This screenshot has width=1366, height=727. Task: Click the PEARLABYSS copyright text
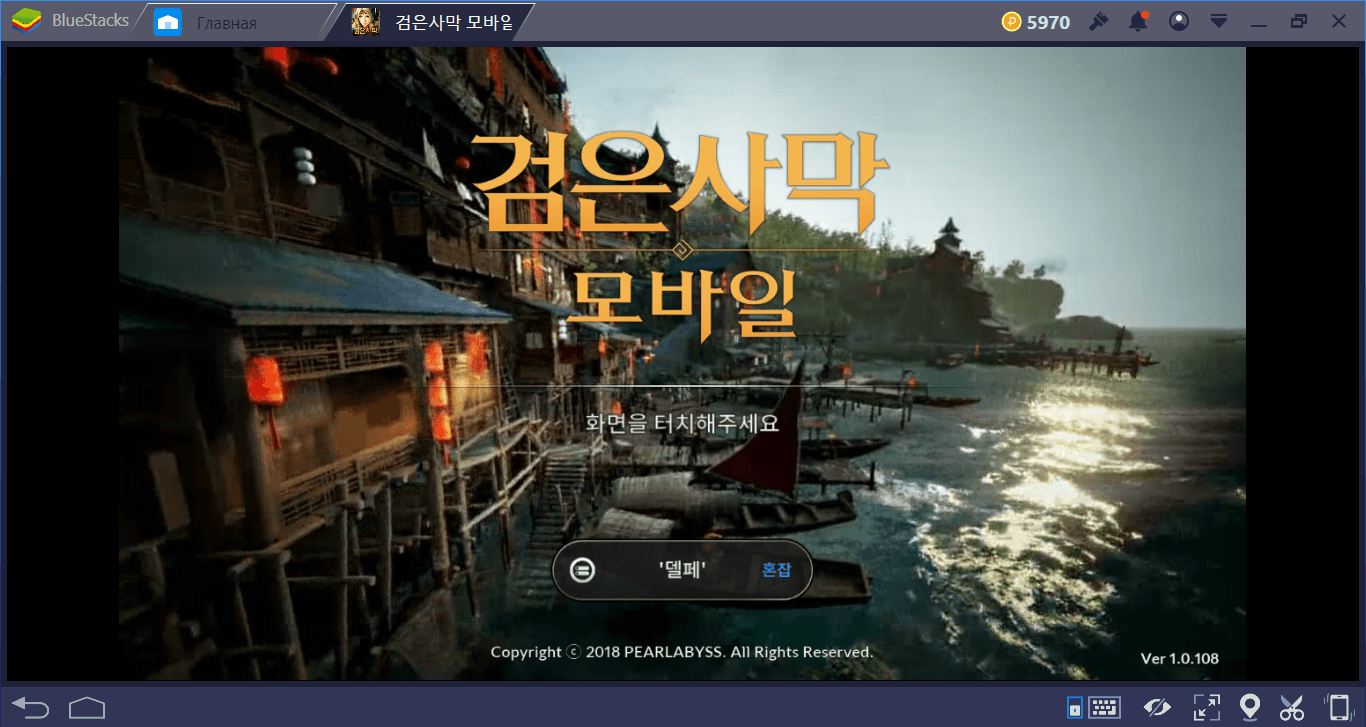(x=682, y=652)
